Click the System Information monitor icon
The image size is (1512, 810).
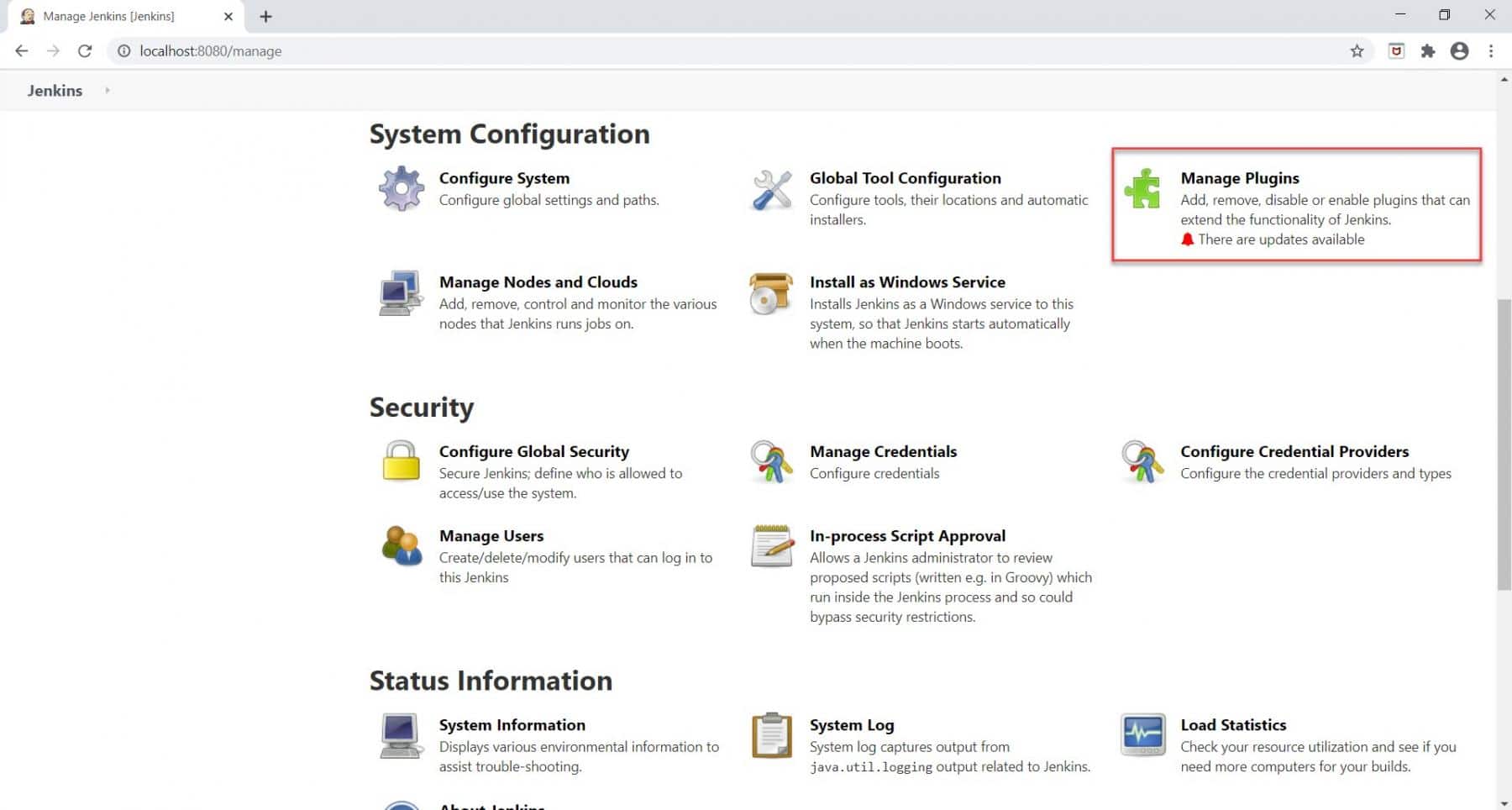[x=401, y=736]
